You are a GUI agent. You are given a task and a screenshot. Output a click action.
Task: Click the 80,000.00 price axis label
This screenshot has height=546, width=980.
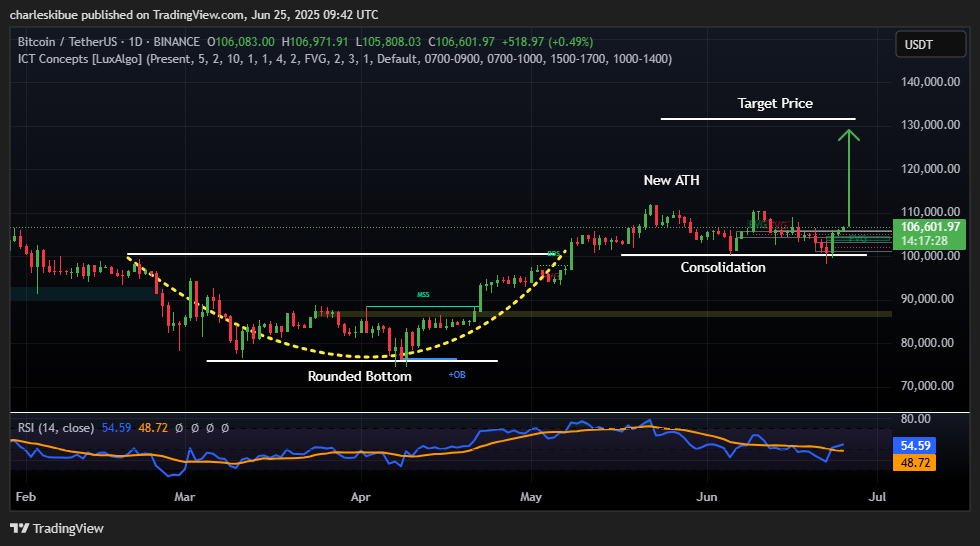927,342
